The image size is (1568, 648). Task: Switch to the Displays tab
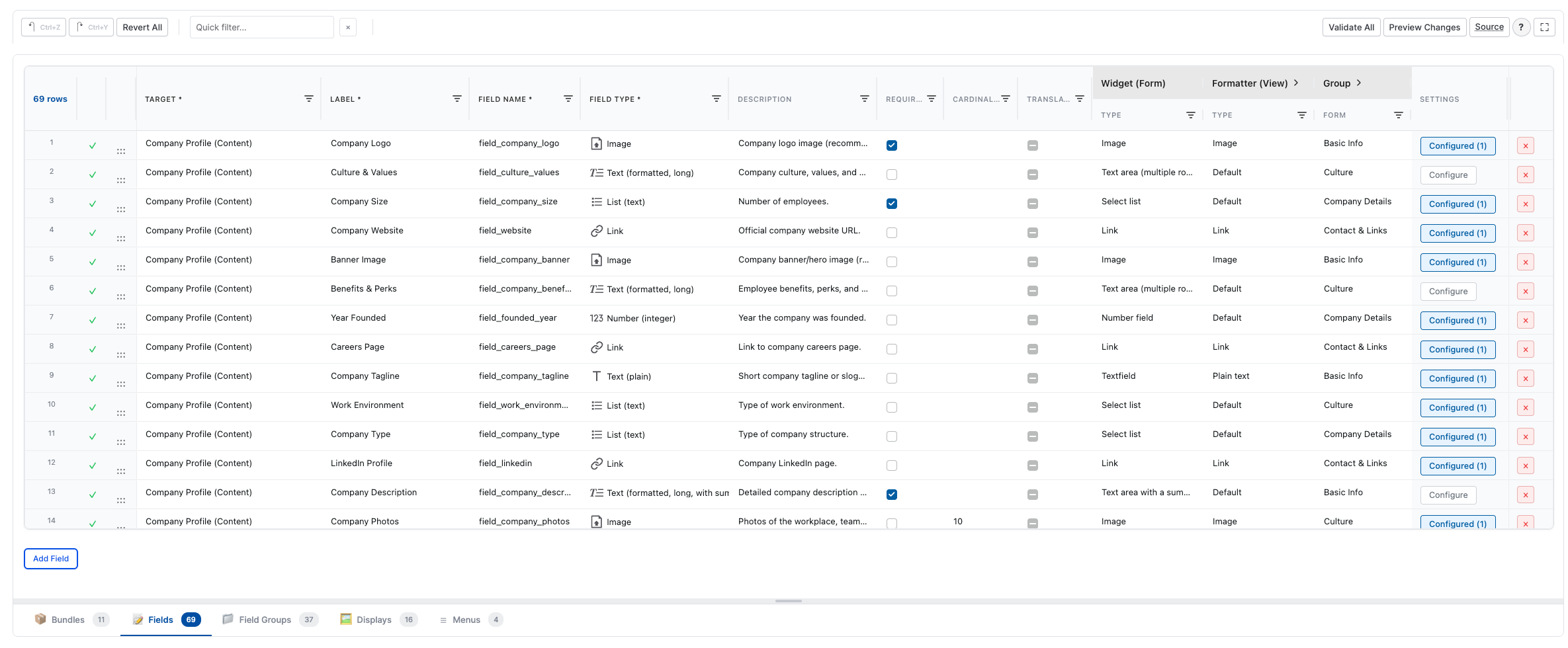tap(378, 620)
